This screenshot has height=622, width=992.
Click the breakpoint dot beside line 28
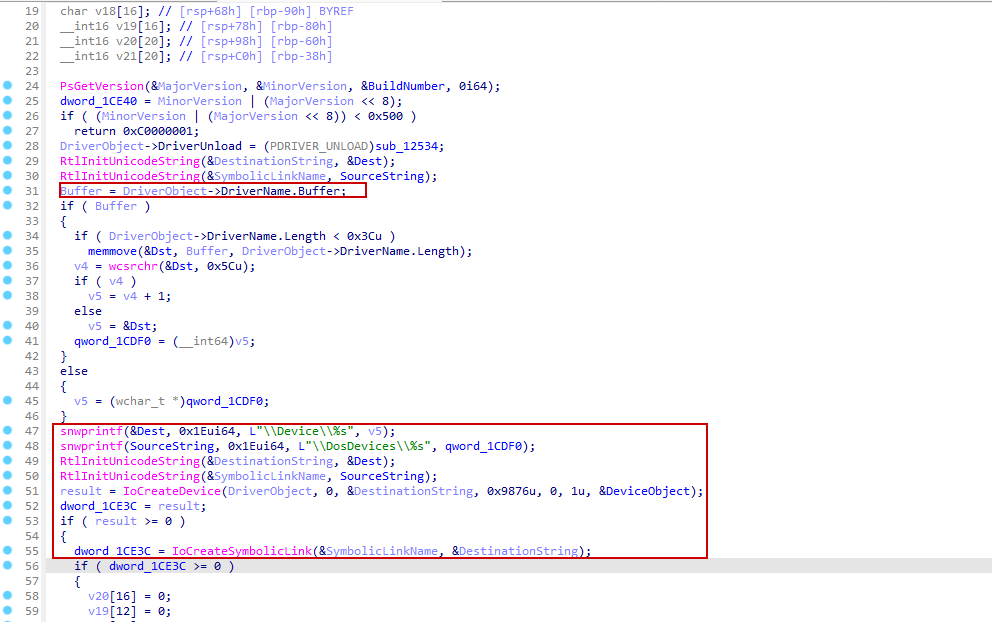(x=7, y=146)
